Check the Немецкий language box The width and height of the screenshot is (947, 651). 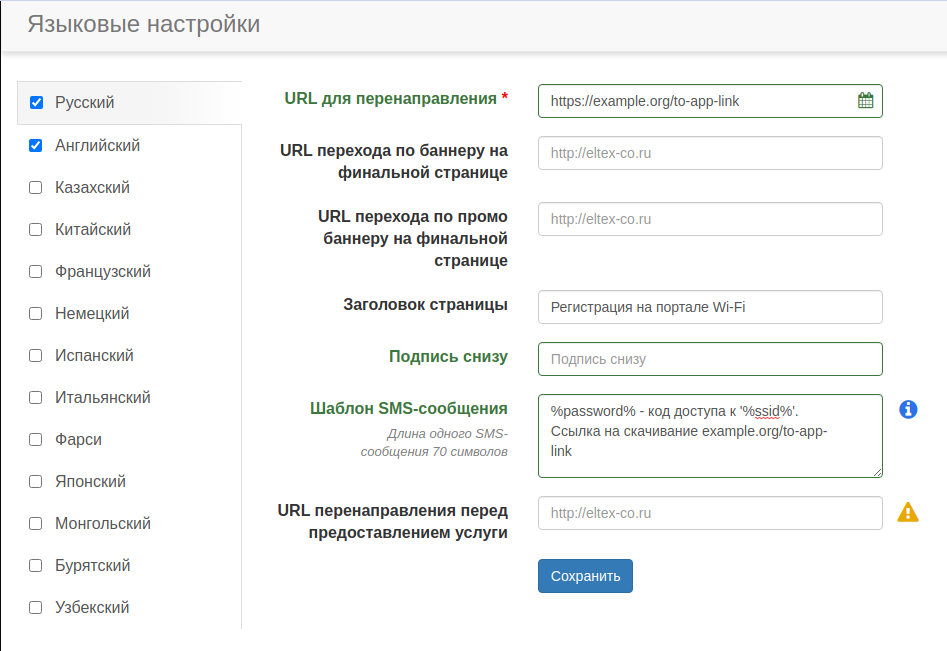[36, 314]
